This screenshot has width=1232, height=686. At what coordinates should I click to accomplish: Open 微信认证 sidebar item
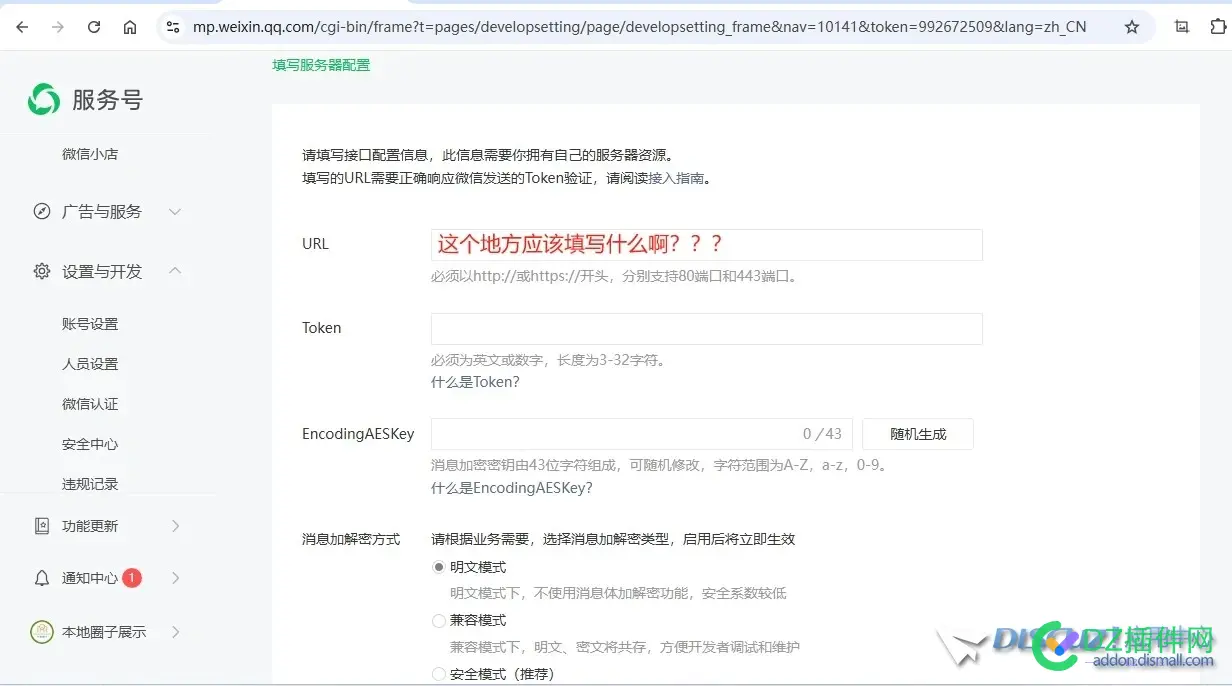[90, 404]
